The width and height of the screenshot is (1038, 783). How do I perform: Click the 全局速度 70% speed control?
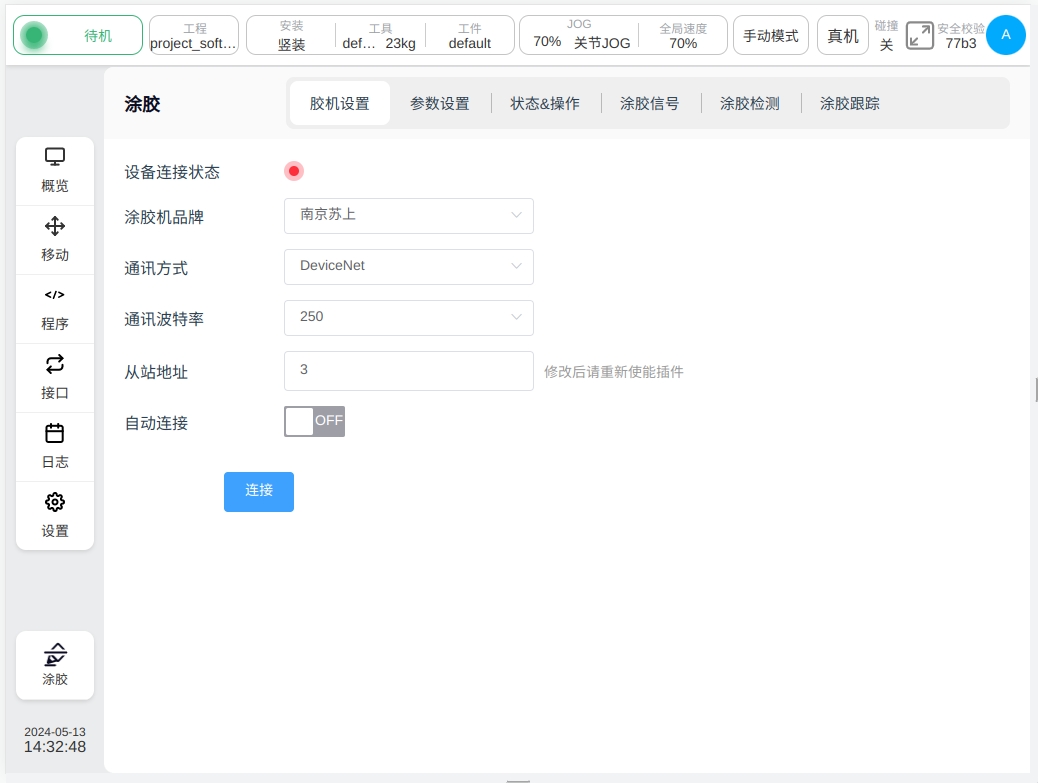click(683, 36)
